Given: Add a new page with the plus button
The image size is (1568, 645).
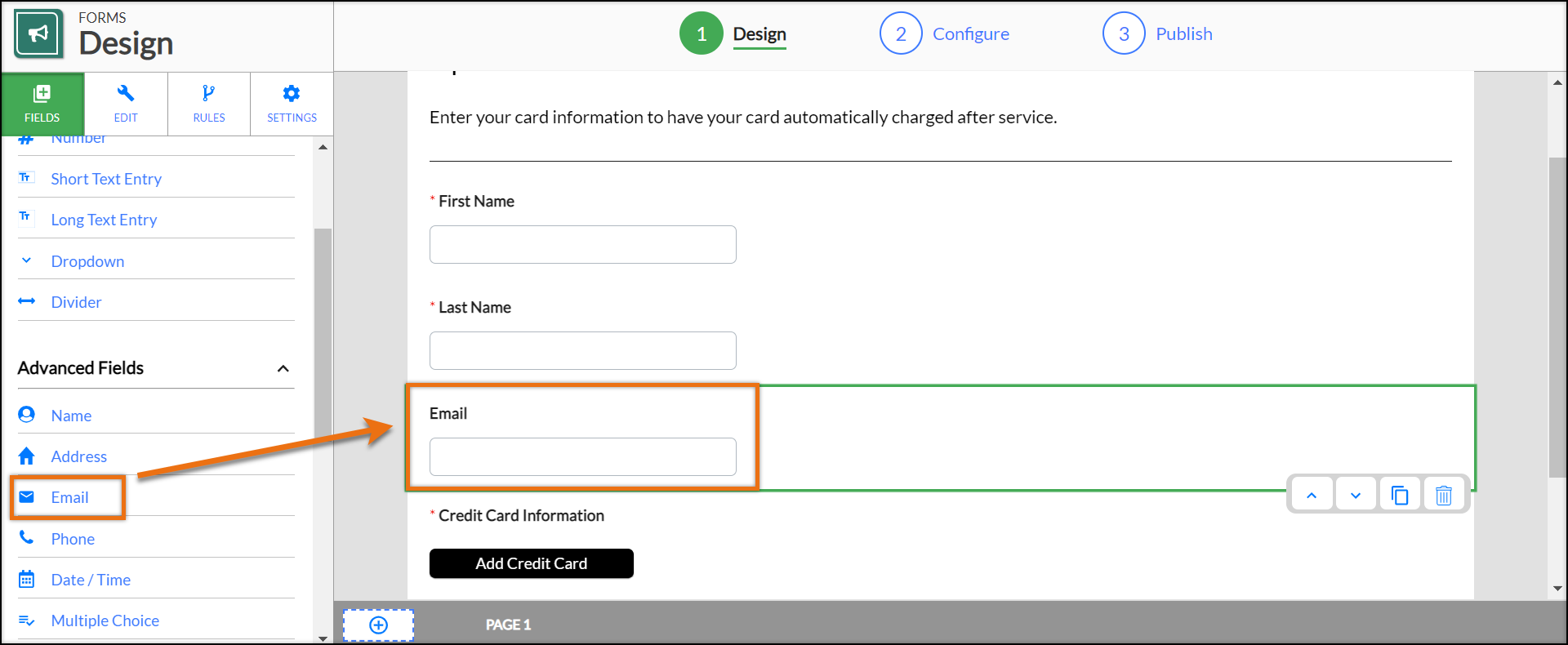Looking at the screenshot, I should coord(378,624).
